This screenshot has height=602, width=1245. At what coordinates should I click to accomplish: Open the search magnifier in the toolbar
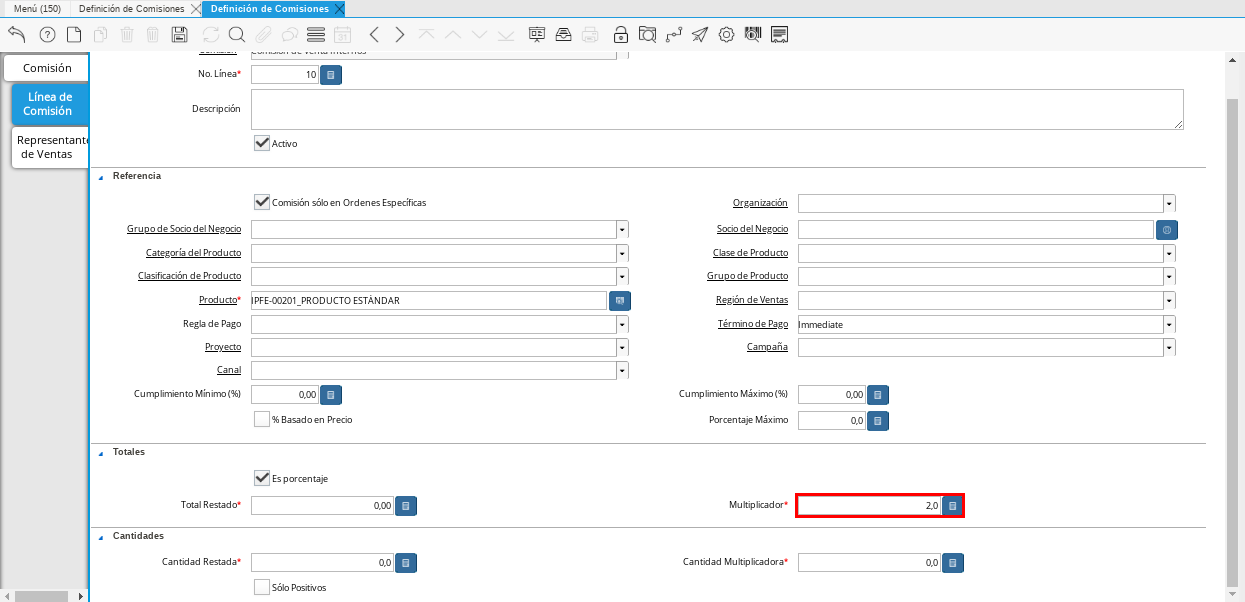(237, 35)
